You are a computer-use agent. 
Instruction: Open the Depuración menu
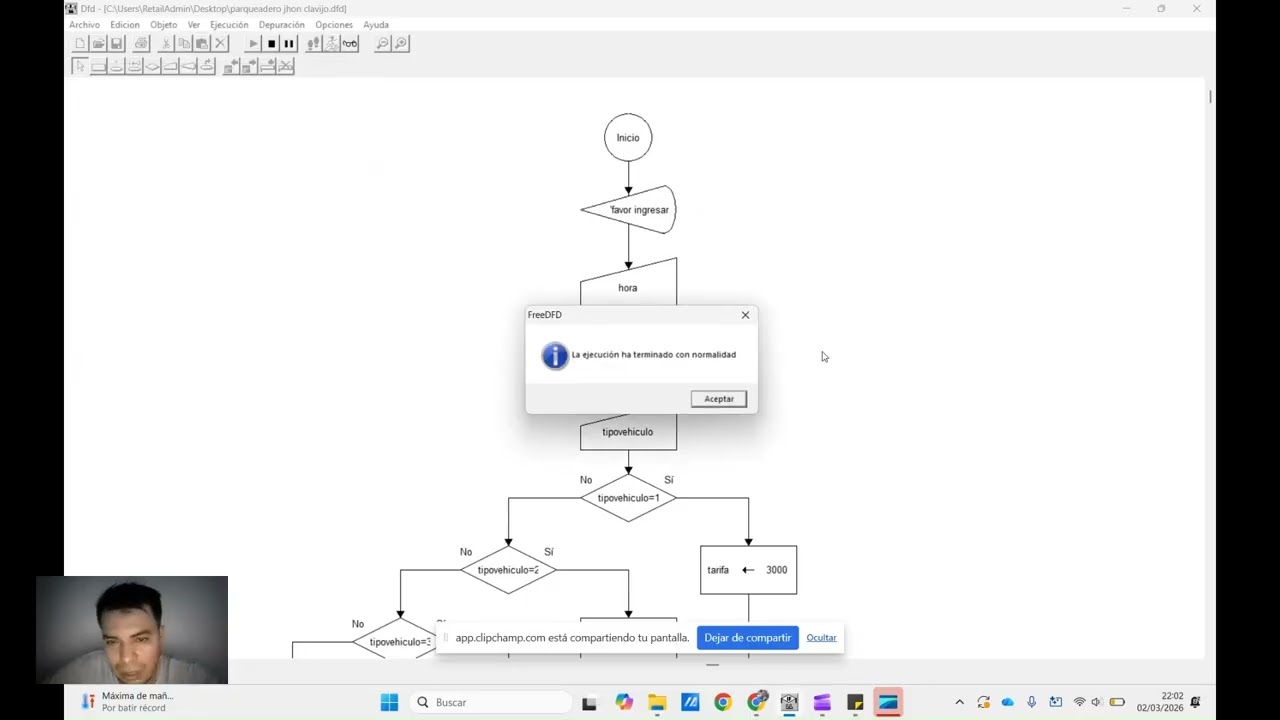pyautogui.click(x=281, y=24)
